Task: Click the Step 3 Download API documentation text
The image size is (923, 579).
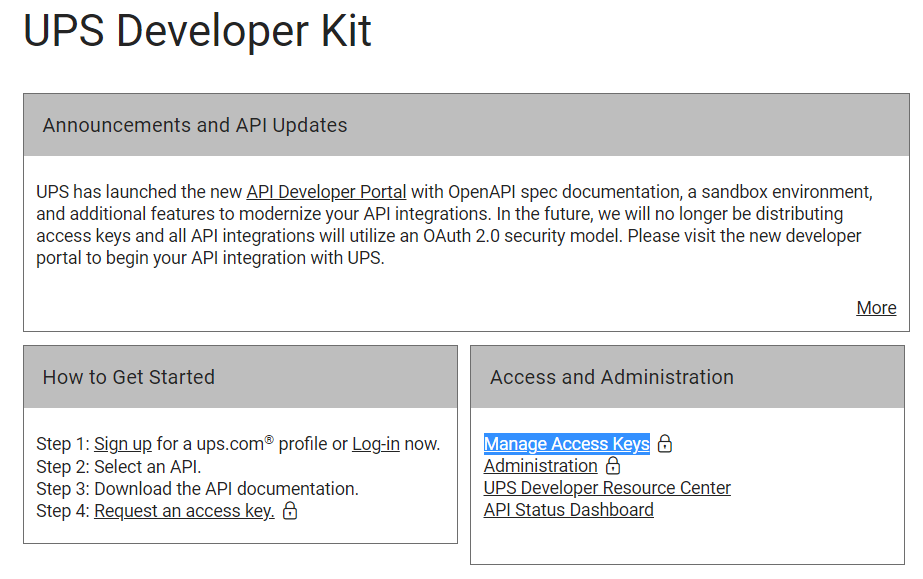Action: (197, 489)
